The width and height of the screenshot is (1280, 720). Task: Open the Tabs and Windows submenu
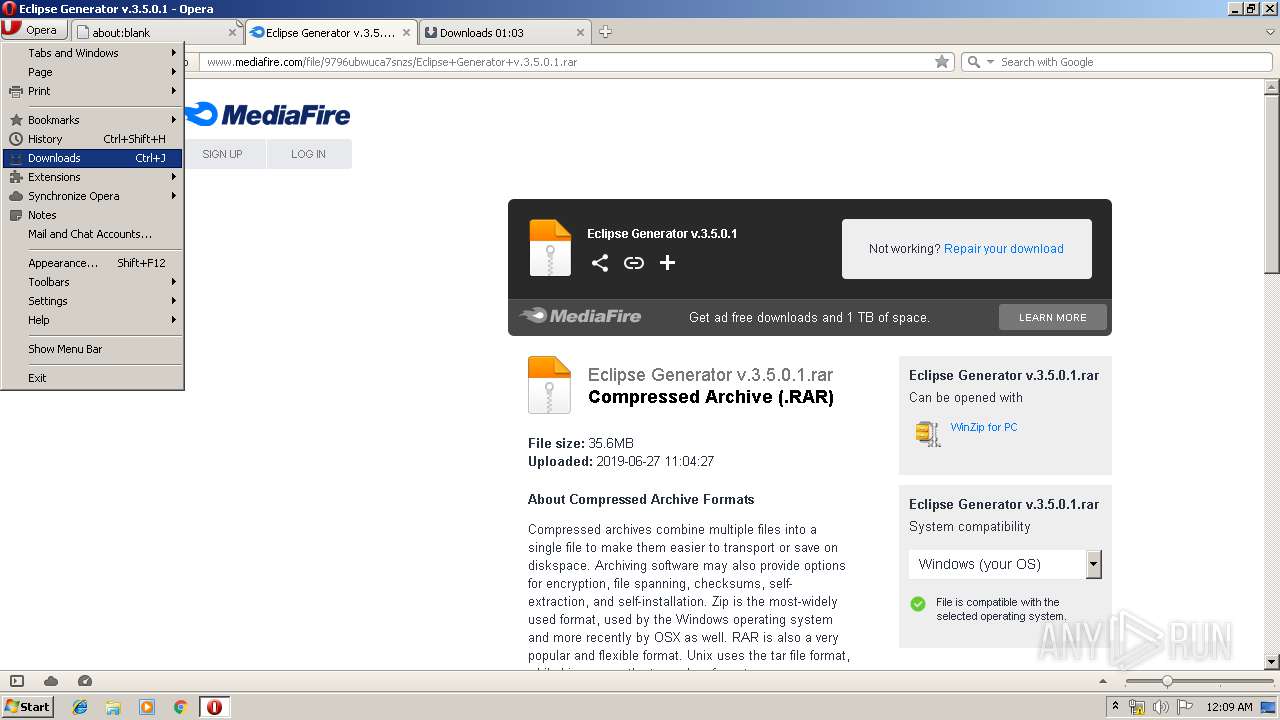coord(92,53)
